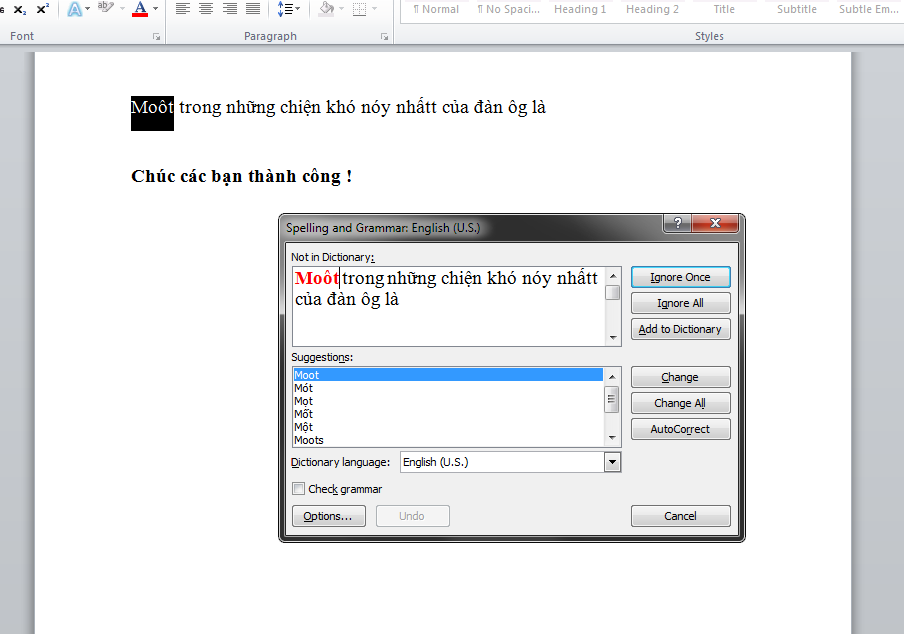Open the line spacing dropdown
904x634 pixels.
288,9
